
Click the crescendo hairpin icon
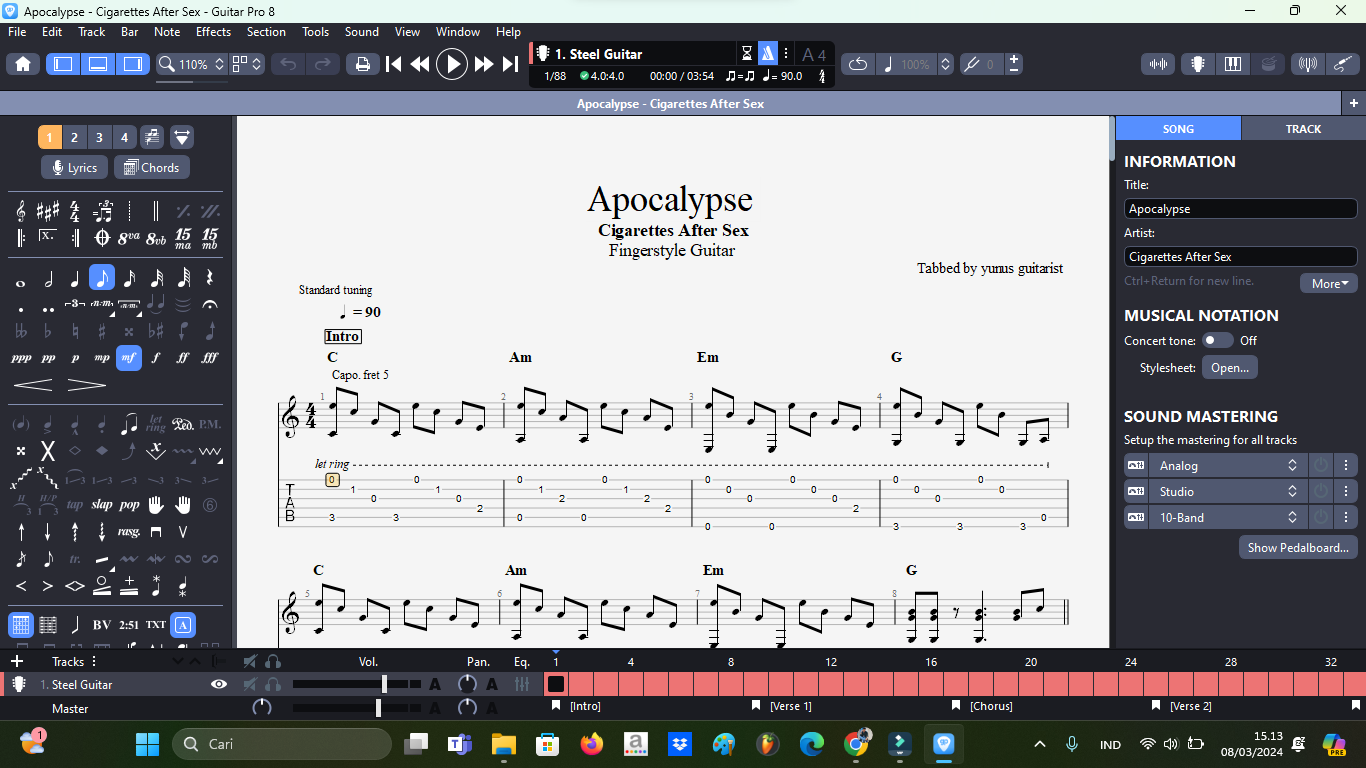tap(33, 384)
